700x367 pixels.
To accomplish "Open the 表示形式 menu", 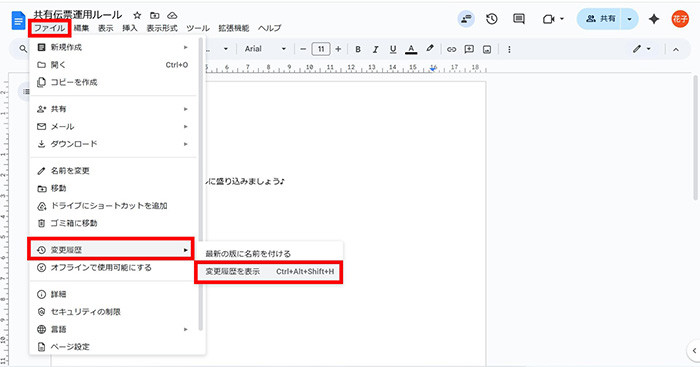I will 162,28.
